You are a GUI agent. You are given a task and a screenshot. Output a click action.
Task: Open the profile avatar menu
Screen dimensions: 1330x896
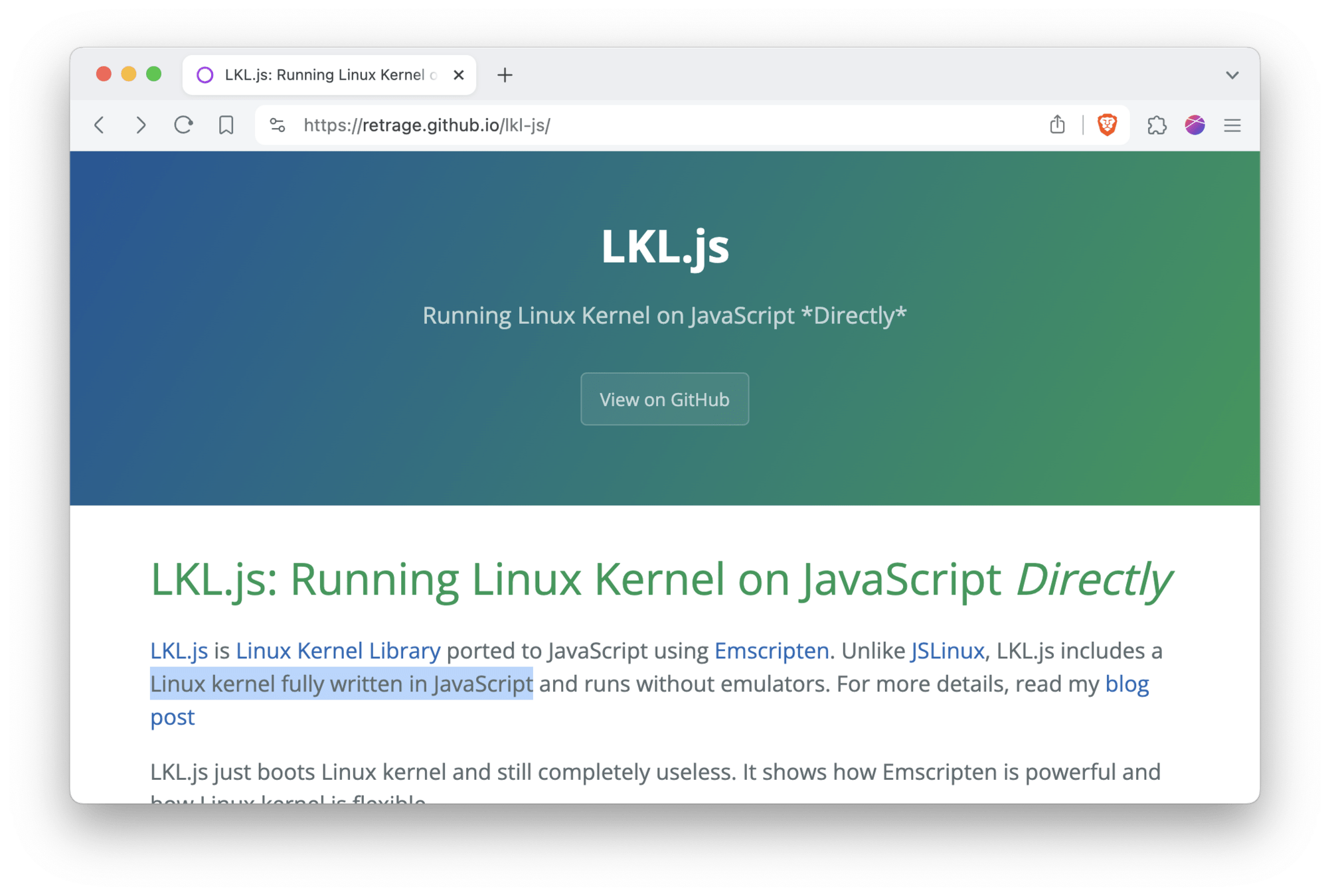pyautogui.click(x=1195, y=125)
